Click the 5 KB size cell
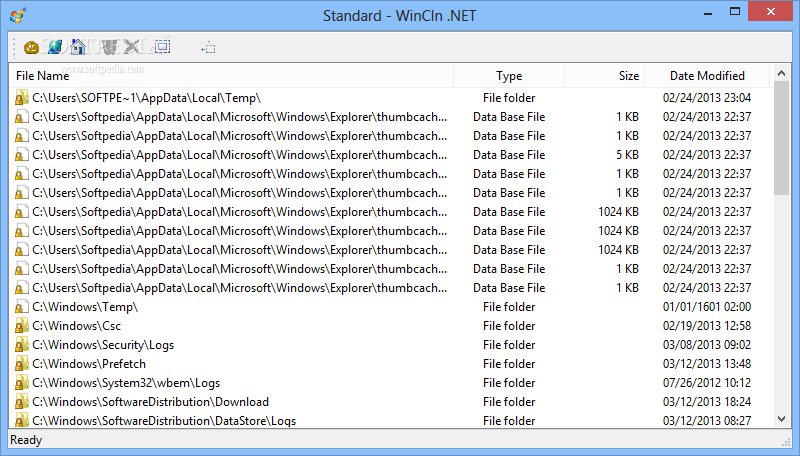The height and width of the screenshot is (456, 800). coord(627,155)
